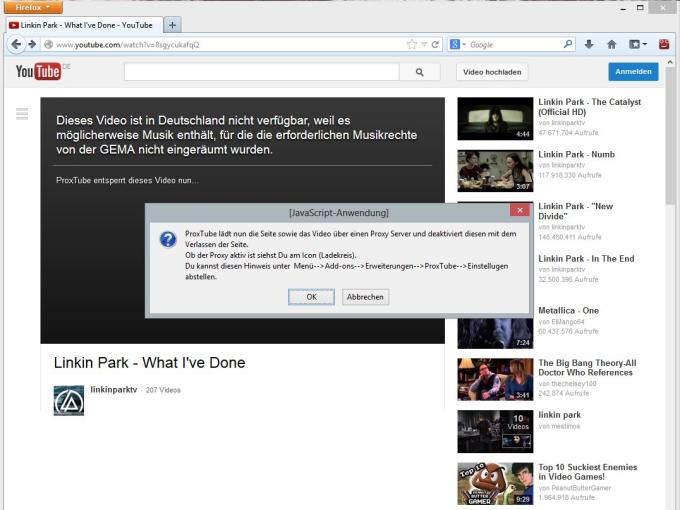680x510 pixels.
Task: Close the JavaScript-Anwendung dialog with the red X
Action: point(520,210)
